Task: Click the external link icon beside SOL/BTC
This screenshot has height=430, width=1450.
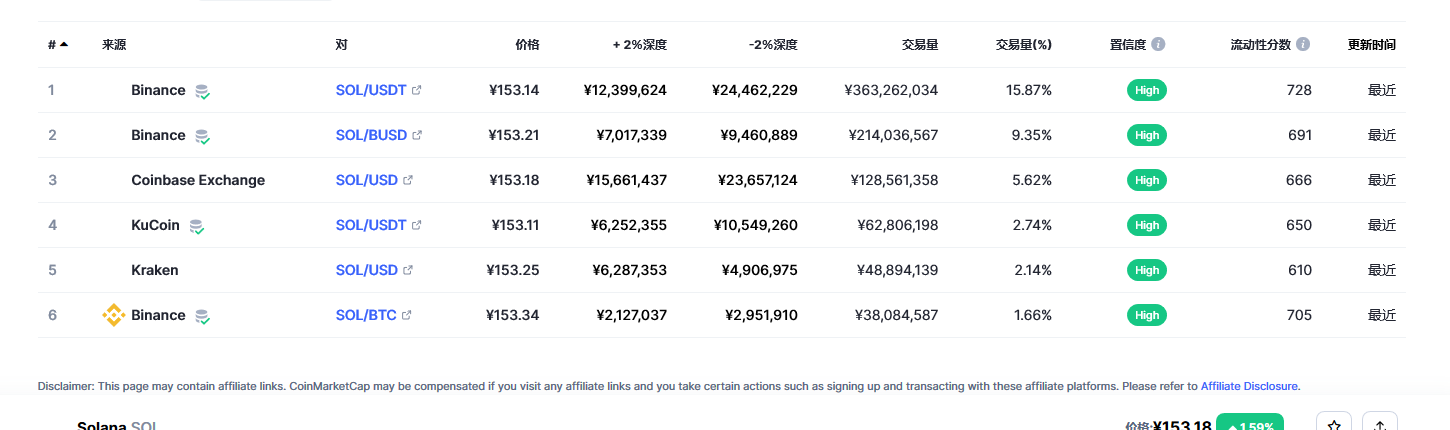Action: [x=407, y=315]
